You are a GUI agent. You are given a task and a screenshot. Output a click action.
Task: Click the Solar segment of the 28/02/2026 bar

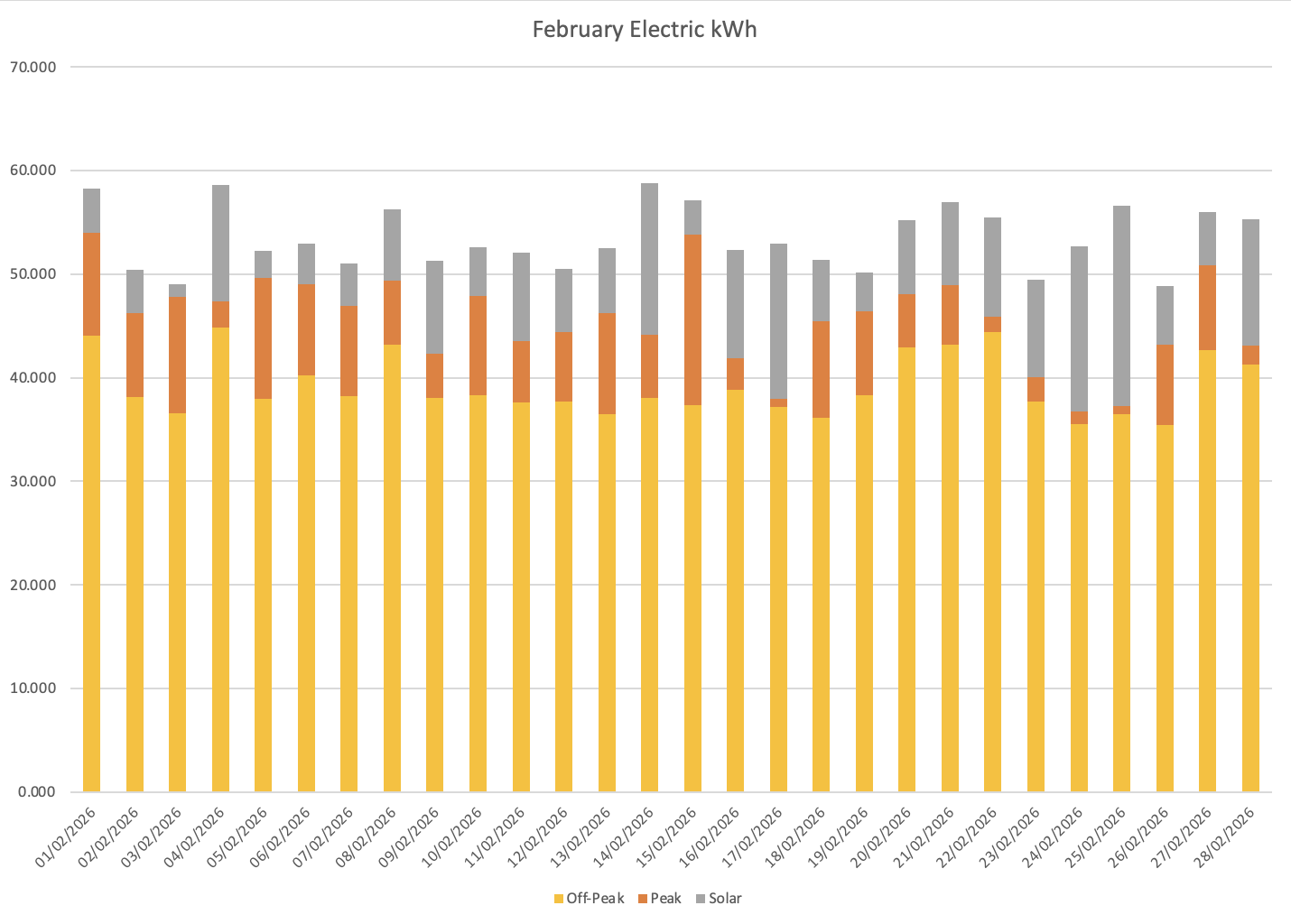pyautogui.click(x=1250, y=282)
